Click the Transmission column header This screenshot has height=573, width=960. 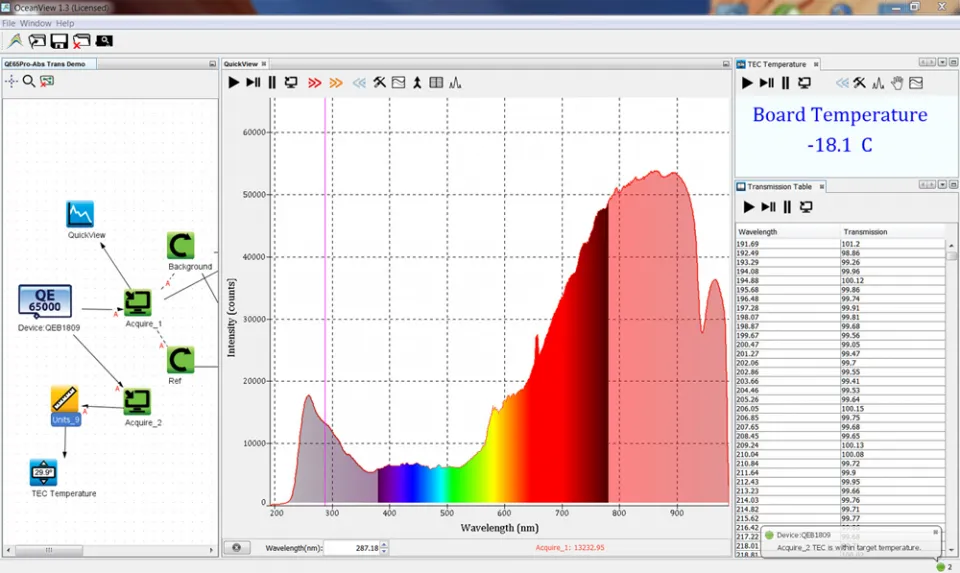[x=893, y=232]
